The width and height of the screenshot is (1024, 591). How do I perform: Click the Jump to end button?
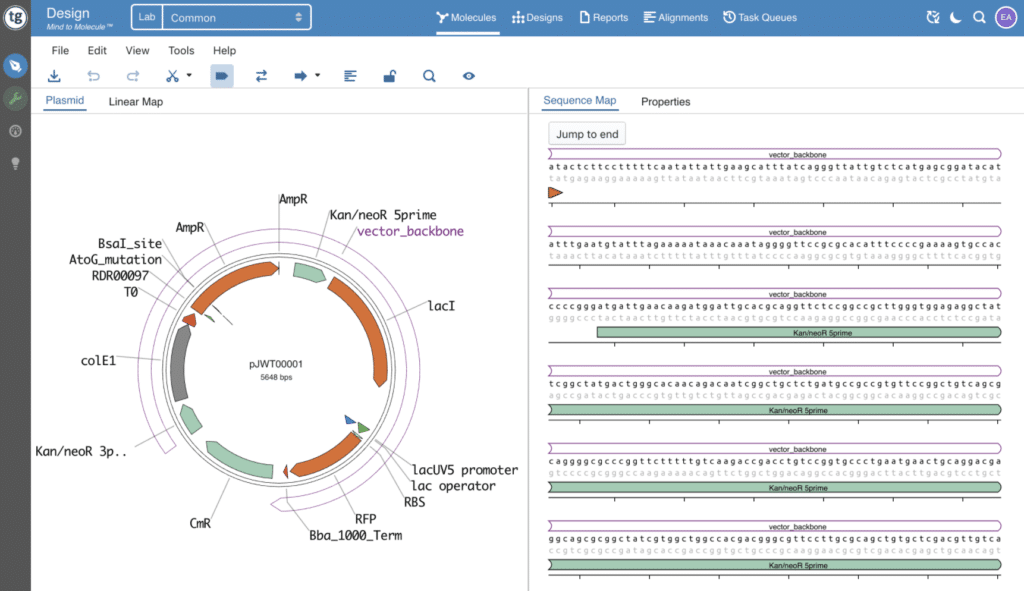click(x=587, y=134)
